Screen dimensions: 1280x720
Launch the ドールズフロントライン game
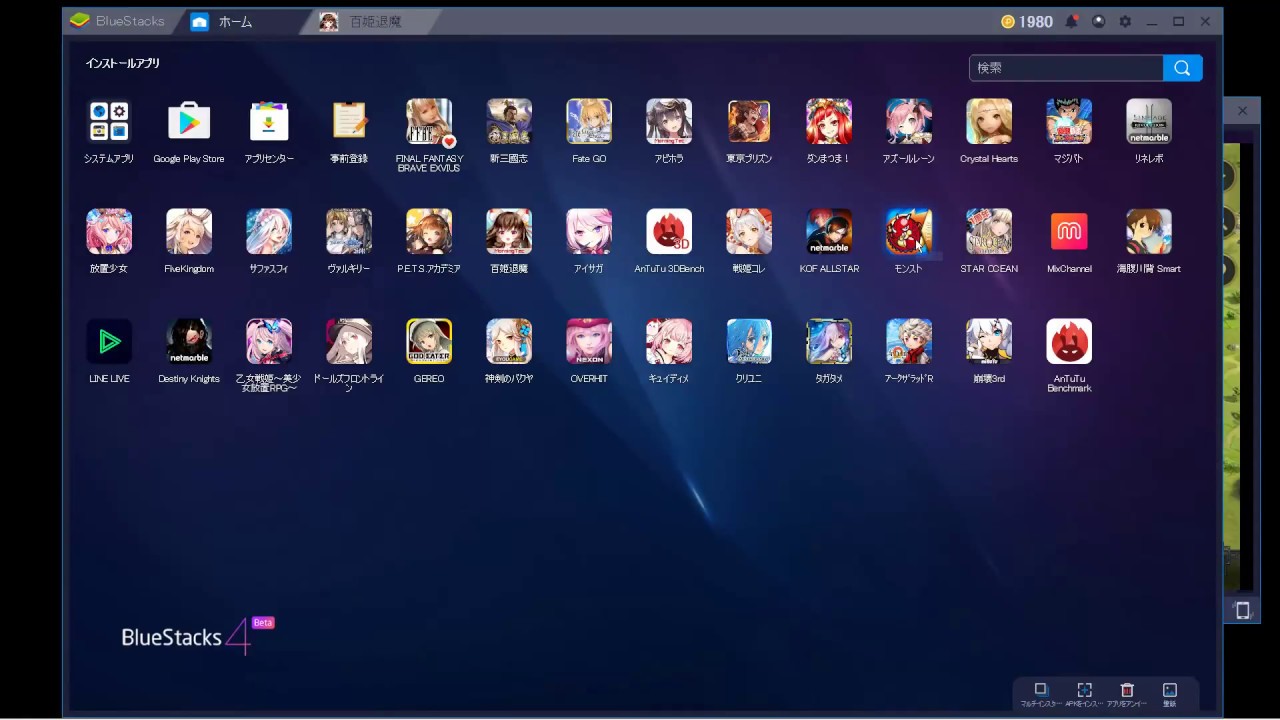[349, 341]
